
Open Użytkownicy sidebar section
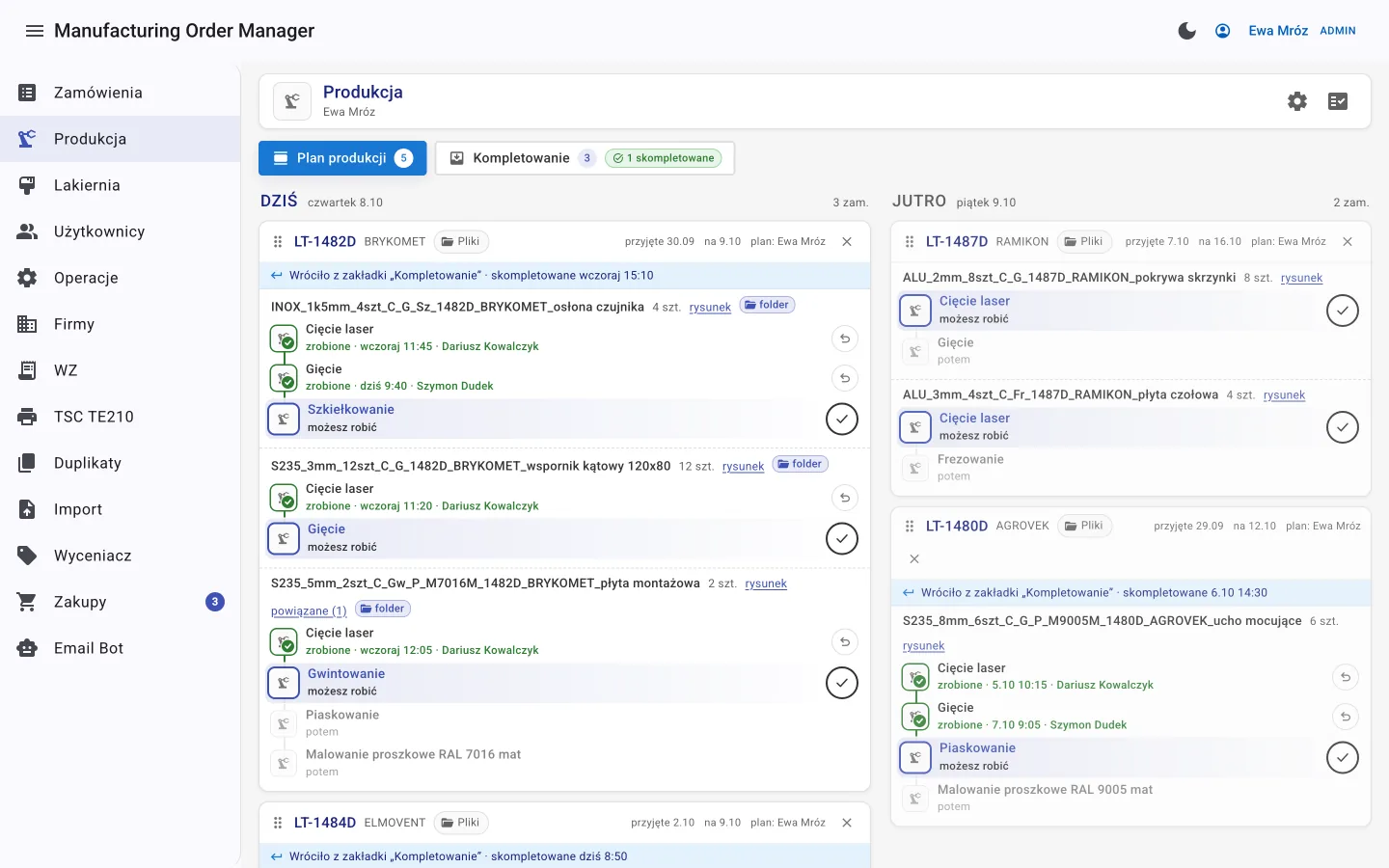[x=120, y=231]
